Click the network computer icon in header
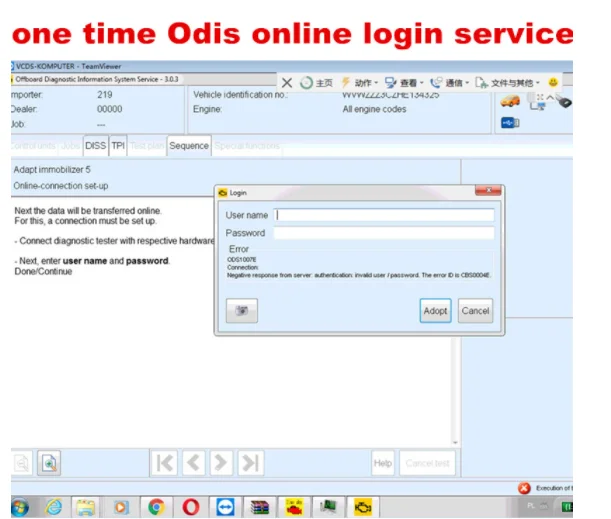Viewport: 611px width, 519px height. 537,106
